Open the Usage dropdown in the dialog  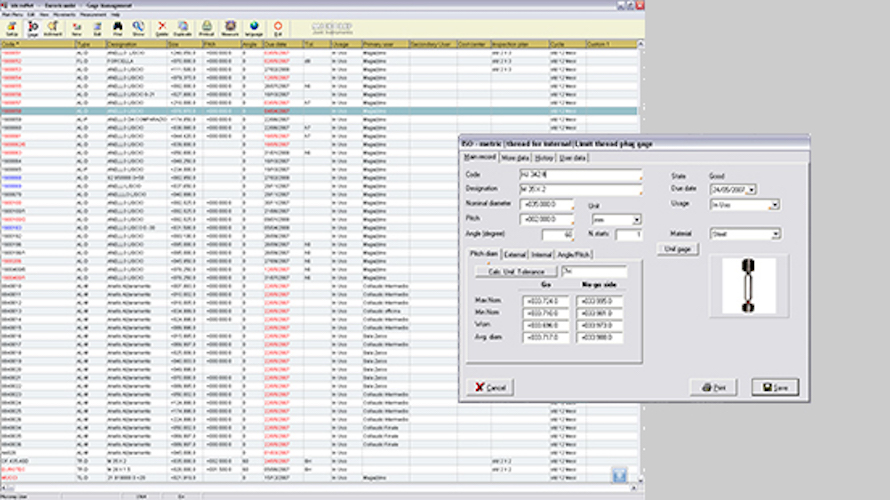[775, 204]
